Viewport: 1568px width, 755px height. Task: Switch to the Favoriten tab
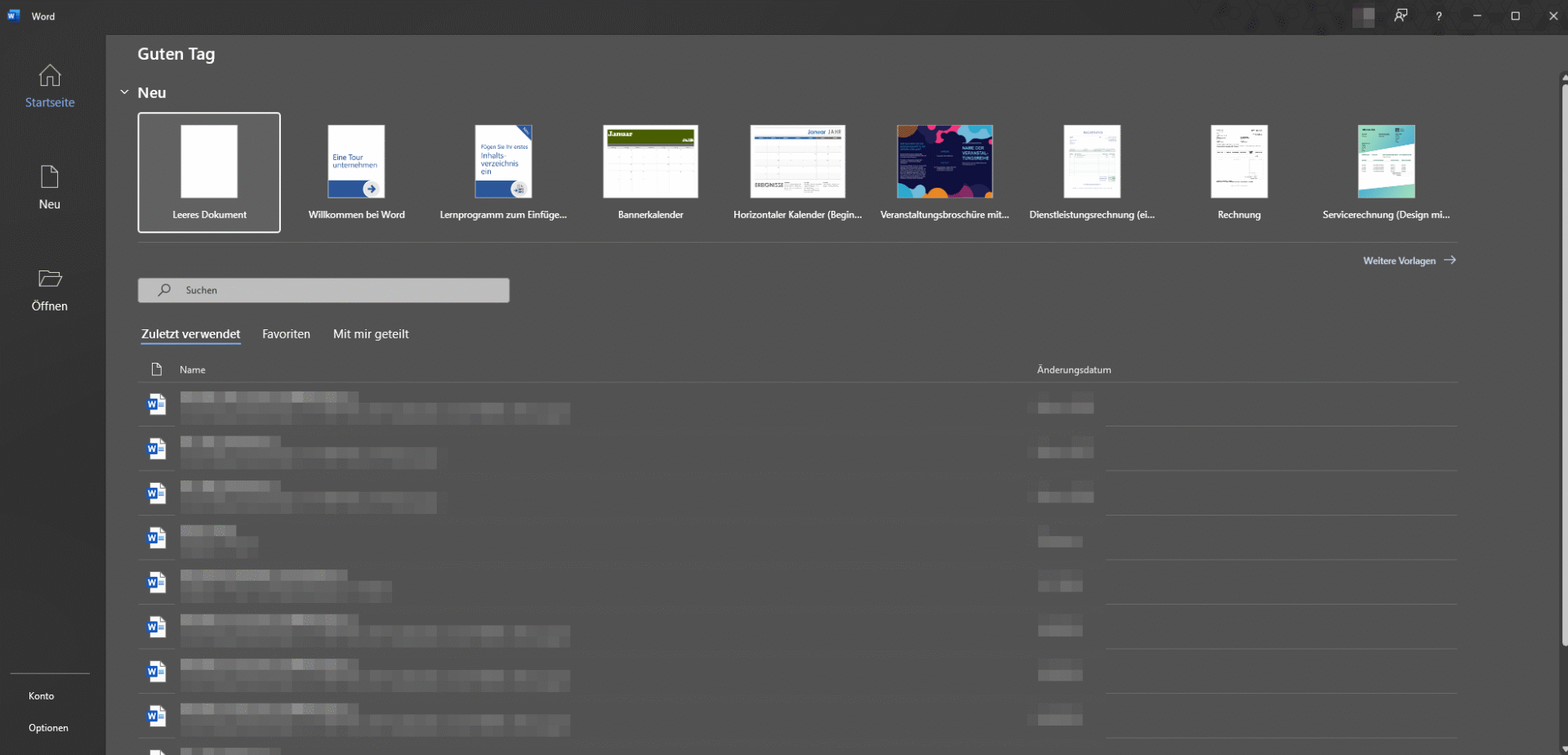(x=286, y=333)
